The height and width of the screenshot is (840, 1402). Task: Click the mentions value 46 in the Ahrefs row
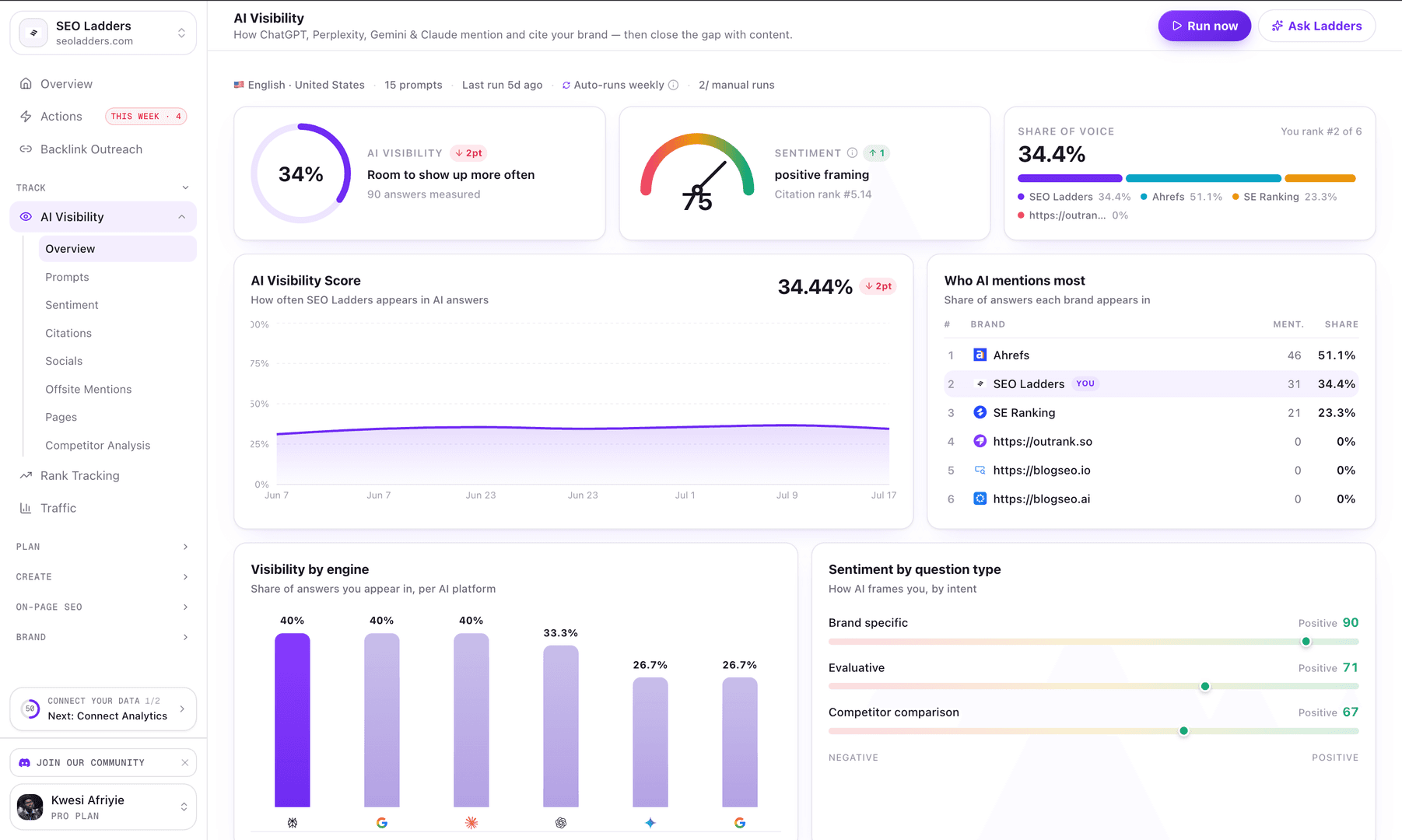click(1294, 355)
